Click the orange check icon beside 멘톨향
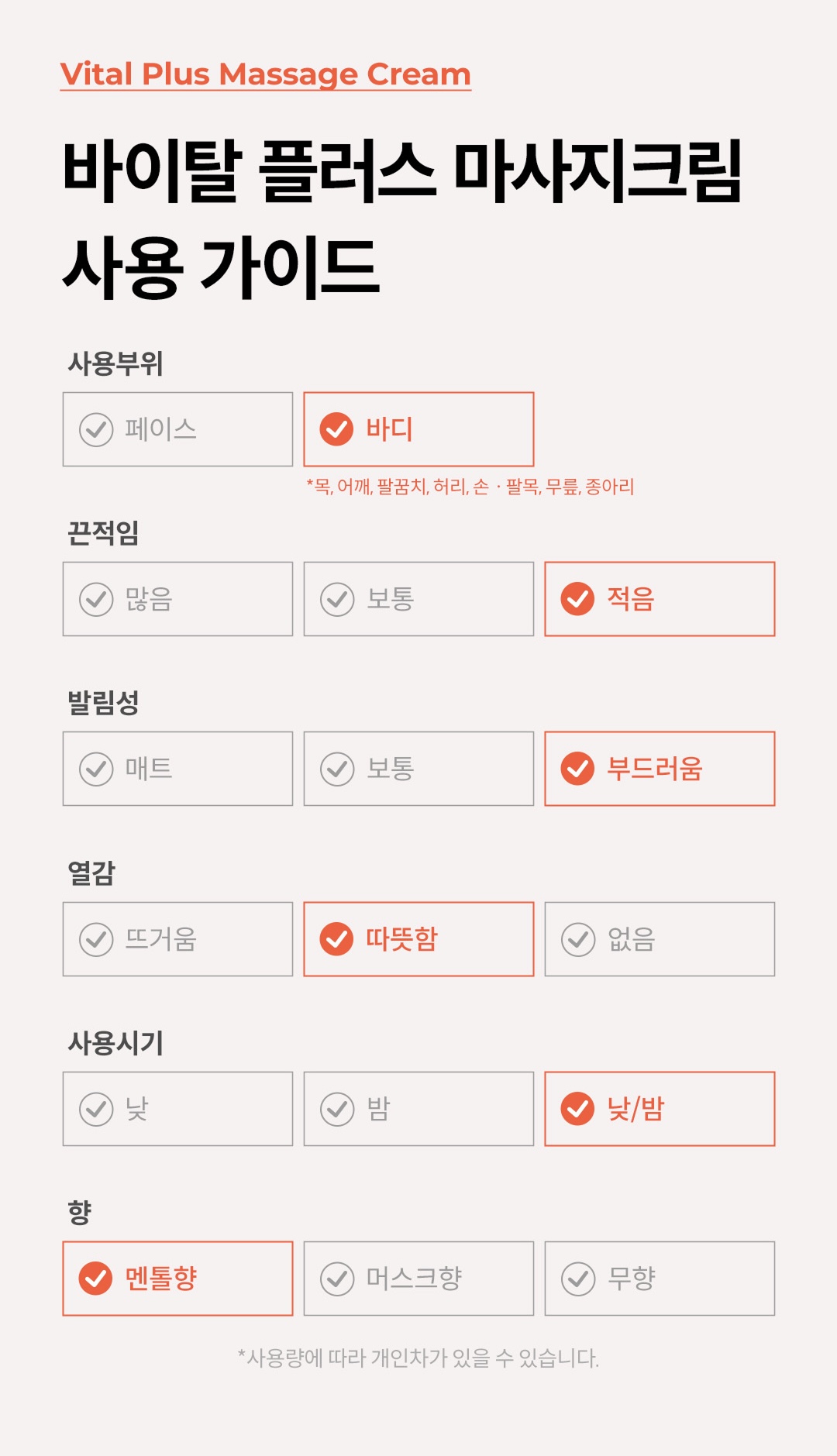The width and height of the screenshot is (837, 1456). point(96,1279)
